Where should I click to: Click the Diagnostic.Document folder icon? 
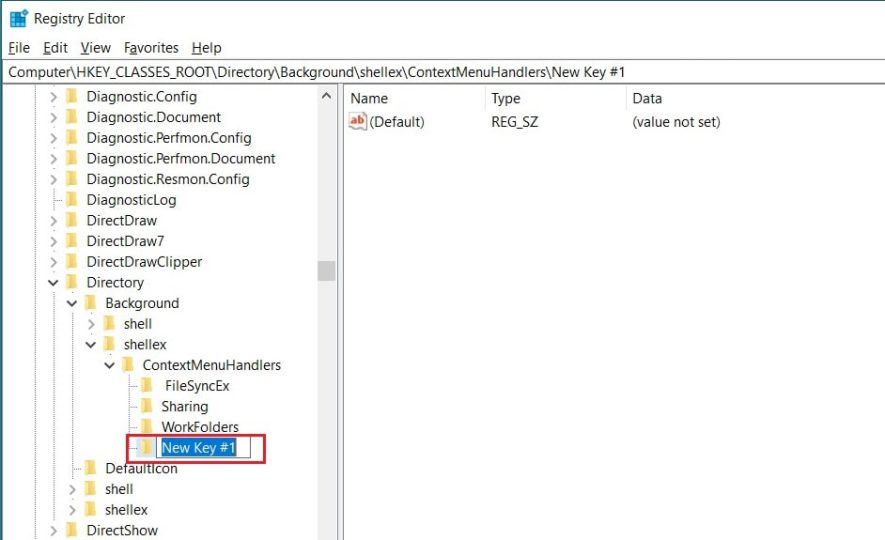[72, 117]
